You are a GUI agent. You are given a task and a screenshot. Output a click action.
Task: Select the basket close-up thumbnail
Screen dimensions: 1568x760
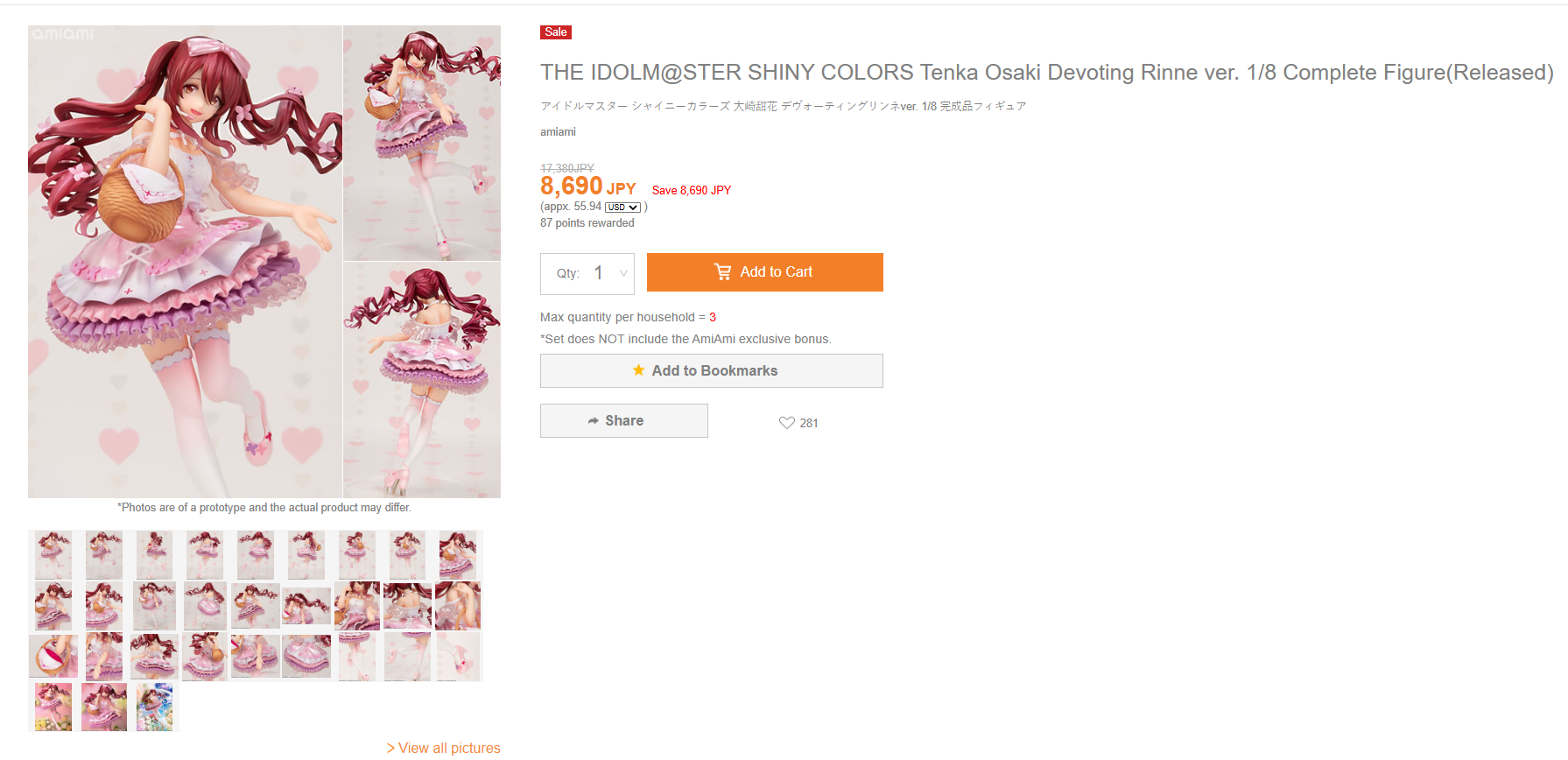[x=53, y=656]
